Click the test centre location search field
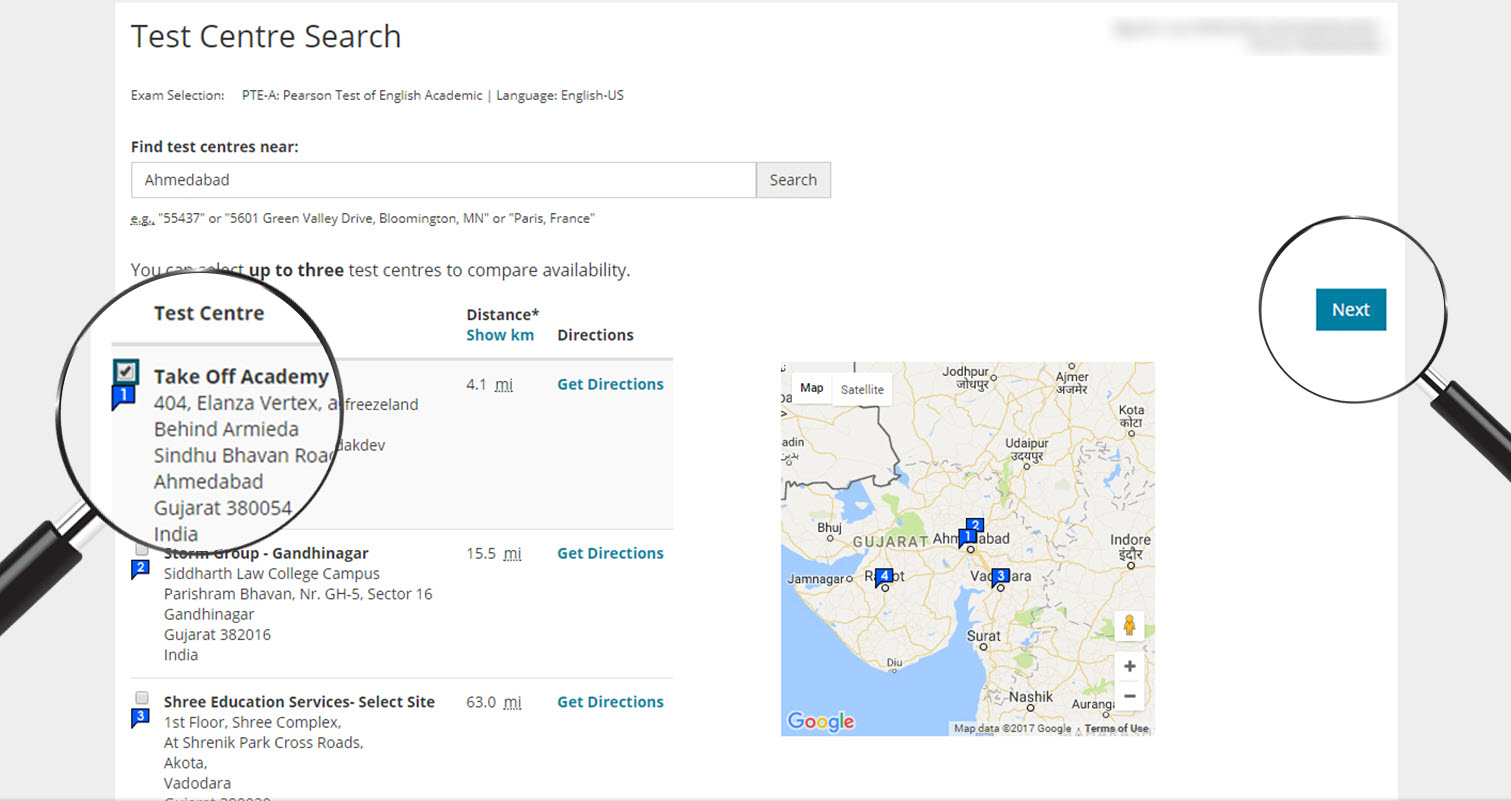The height and width of the screenshot is (801, 1511). (x=443, y=180)
